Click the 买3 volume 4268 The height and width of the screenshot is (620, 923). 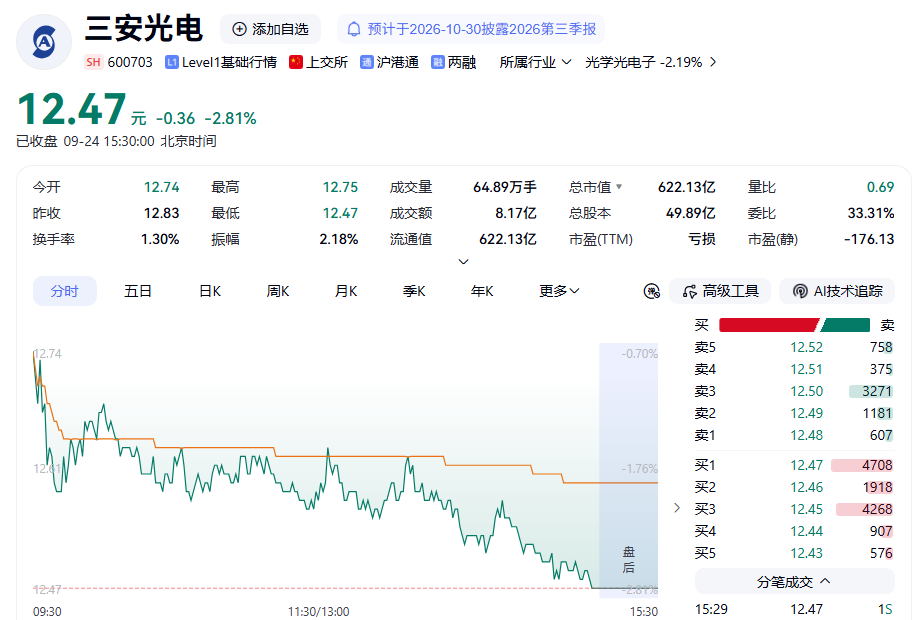[877, 509]
